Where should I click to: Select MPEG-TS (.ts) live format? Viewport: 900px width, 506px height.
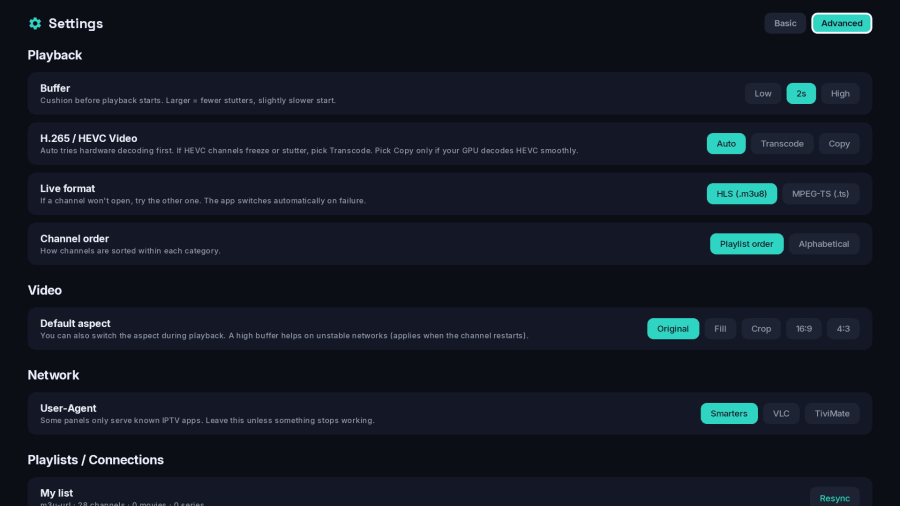point(820,194)
